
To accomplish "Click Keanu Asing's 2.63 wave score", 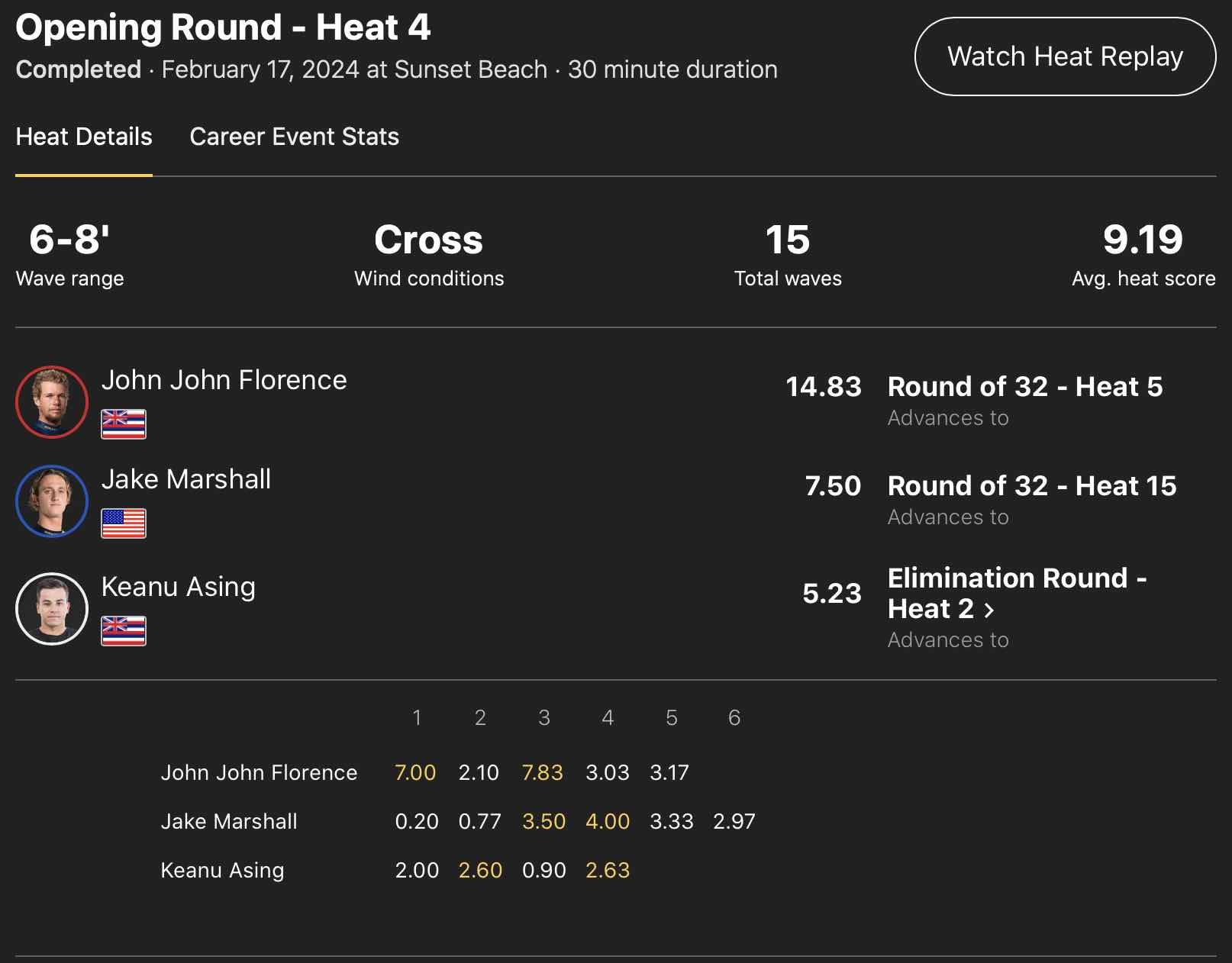I will coord(608,871).
